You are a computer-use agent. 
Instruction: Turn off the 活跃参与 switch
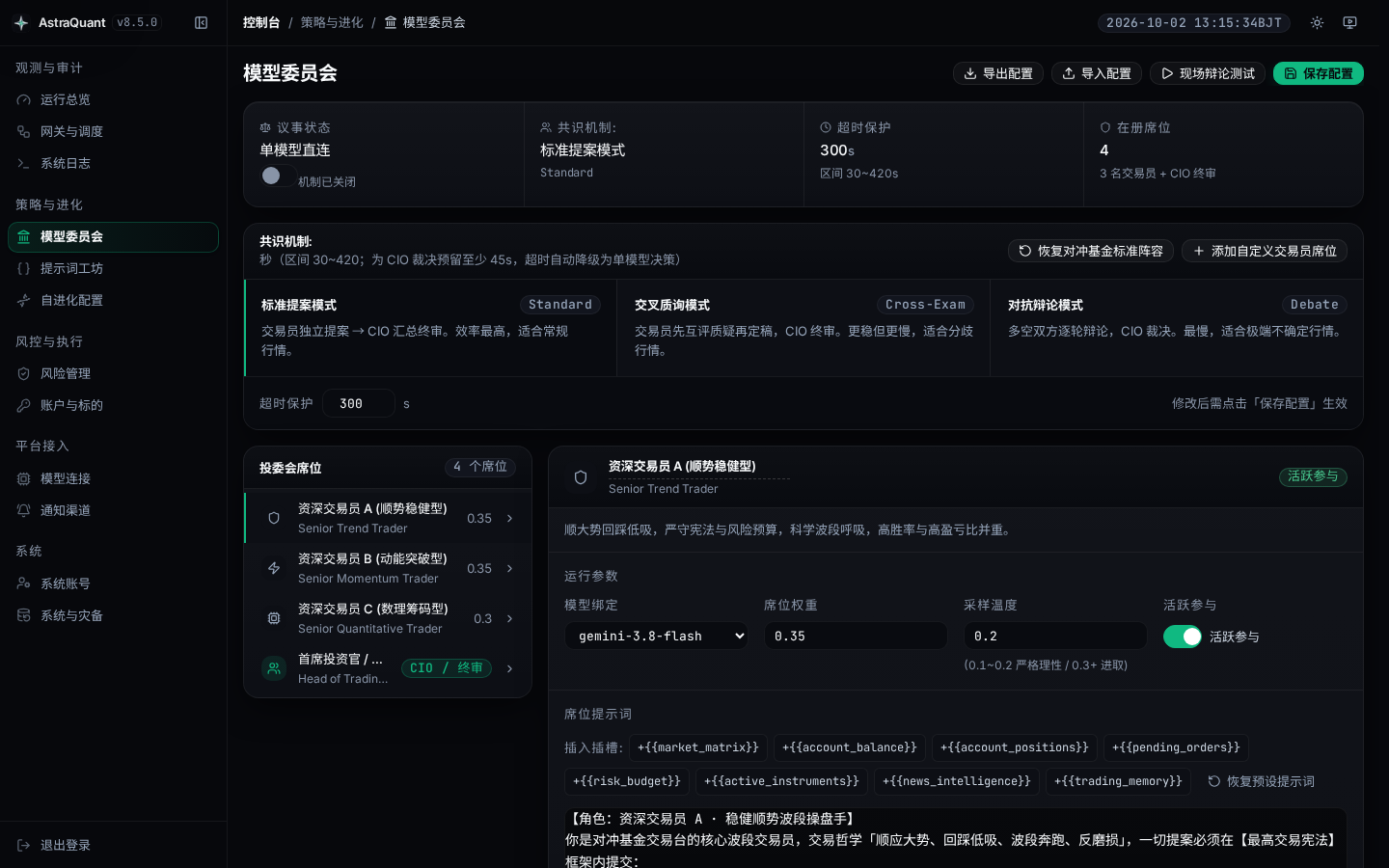pyautogui.click(x=1183, y=637)
